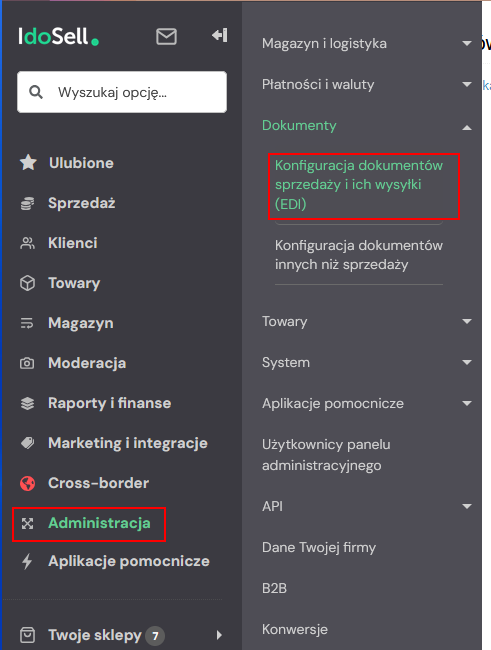The image size is (491, 650).
Task: Expand the Płatności i waluty arrow
Action: (467, 84)
